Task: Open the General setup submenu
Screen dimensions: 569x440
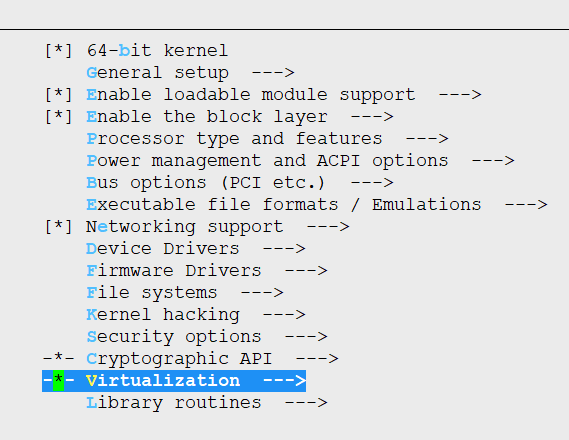Action: 190,73
